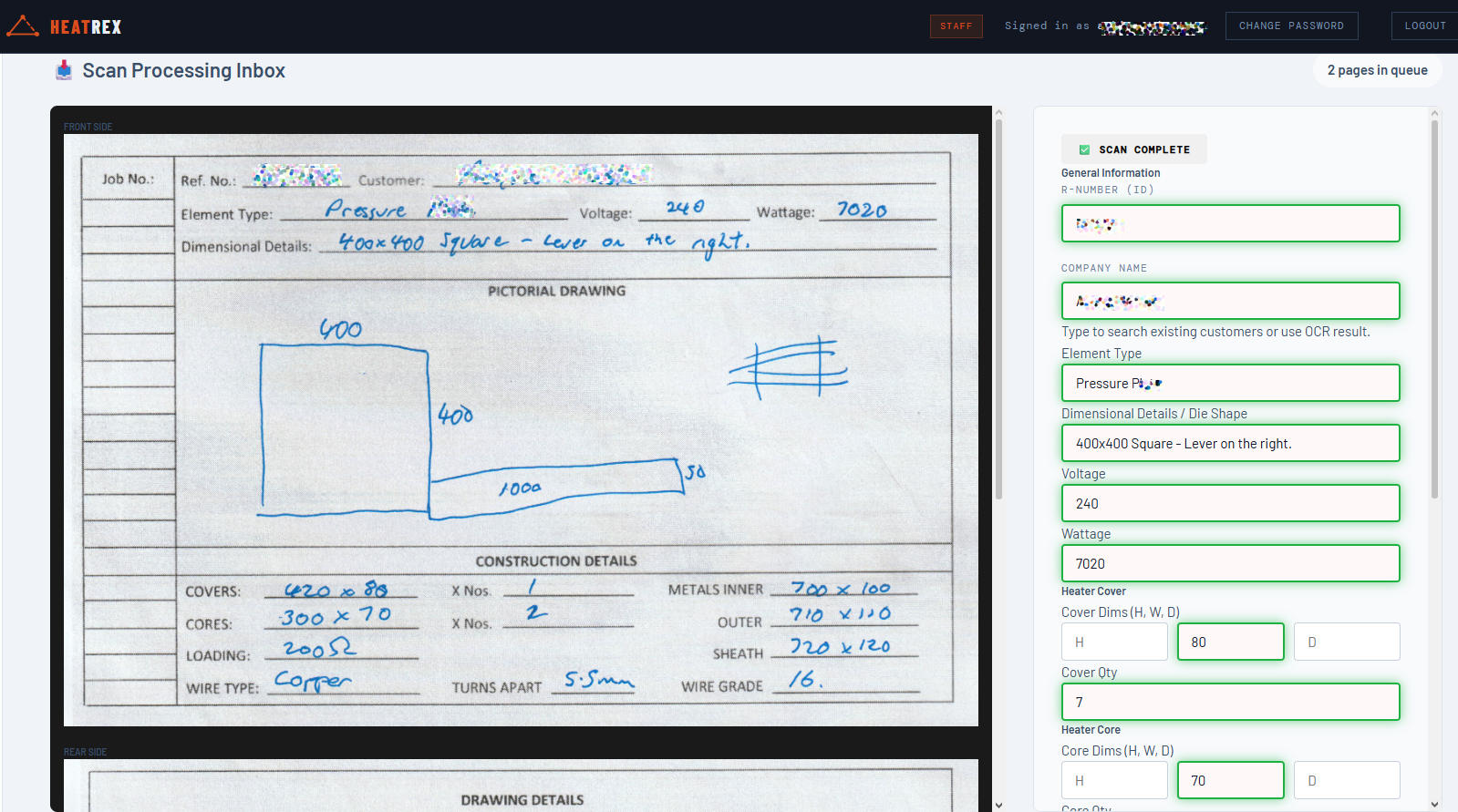This screenshot has height=812, width=1458.
Task: Focus the Company Name input field
Action: 1230,301
